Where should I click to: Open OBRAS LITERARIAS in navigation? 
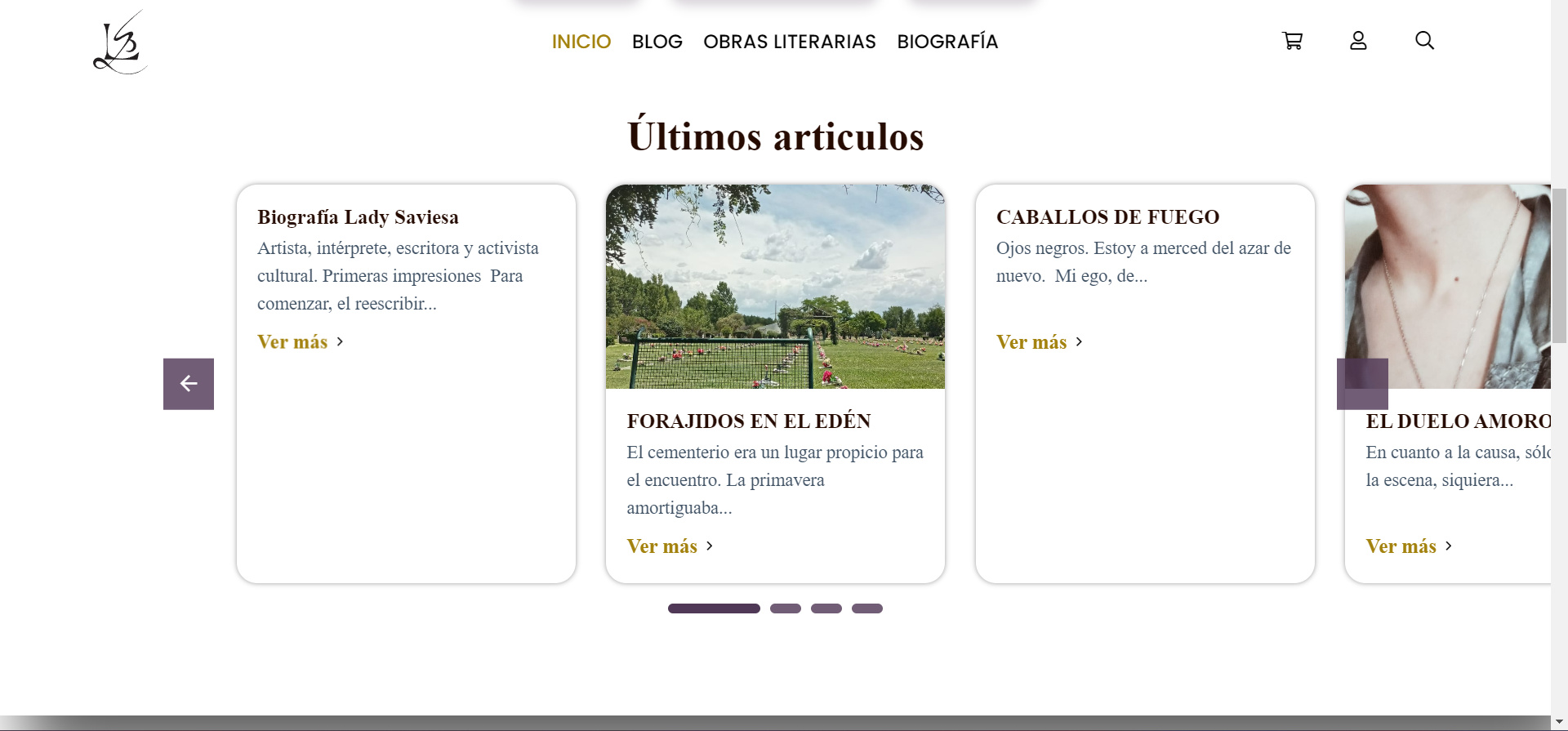(x=789, y=42)
